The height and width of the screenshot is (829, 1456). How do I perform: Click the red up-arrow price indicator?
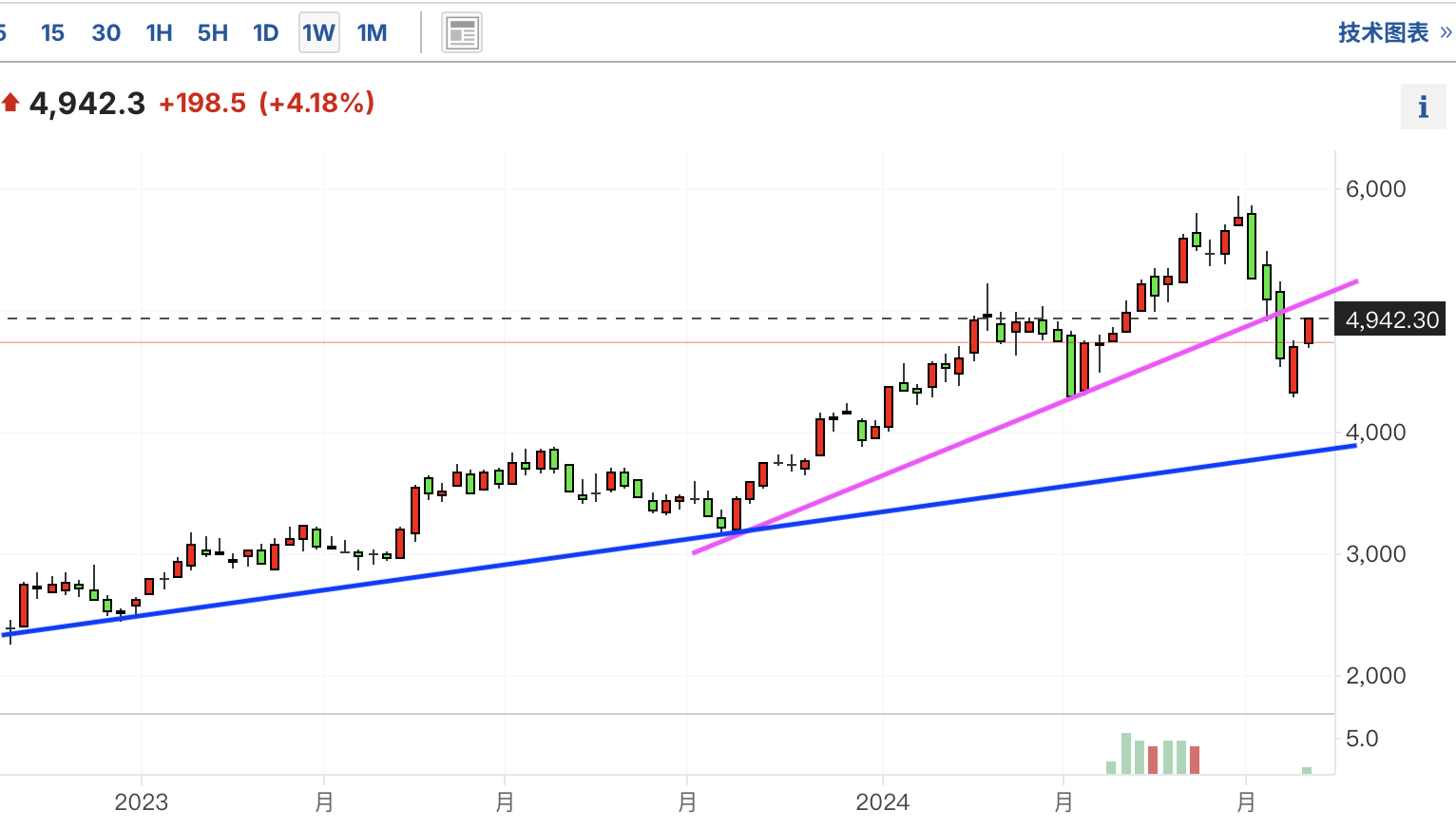[10, 102]
